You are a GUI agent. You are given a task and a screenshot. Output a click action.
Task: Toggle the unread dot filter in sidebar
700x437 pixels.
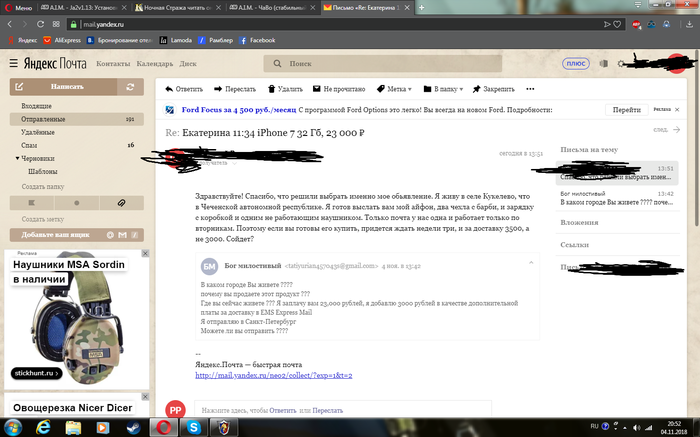(x=77, y=202)
